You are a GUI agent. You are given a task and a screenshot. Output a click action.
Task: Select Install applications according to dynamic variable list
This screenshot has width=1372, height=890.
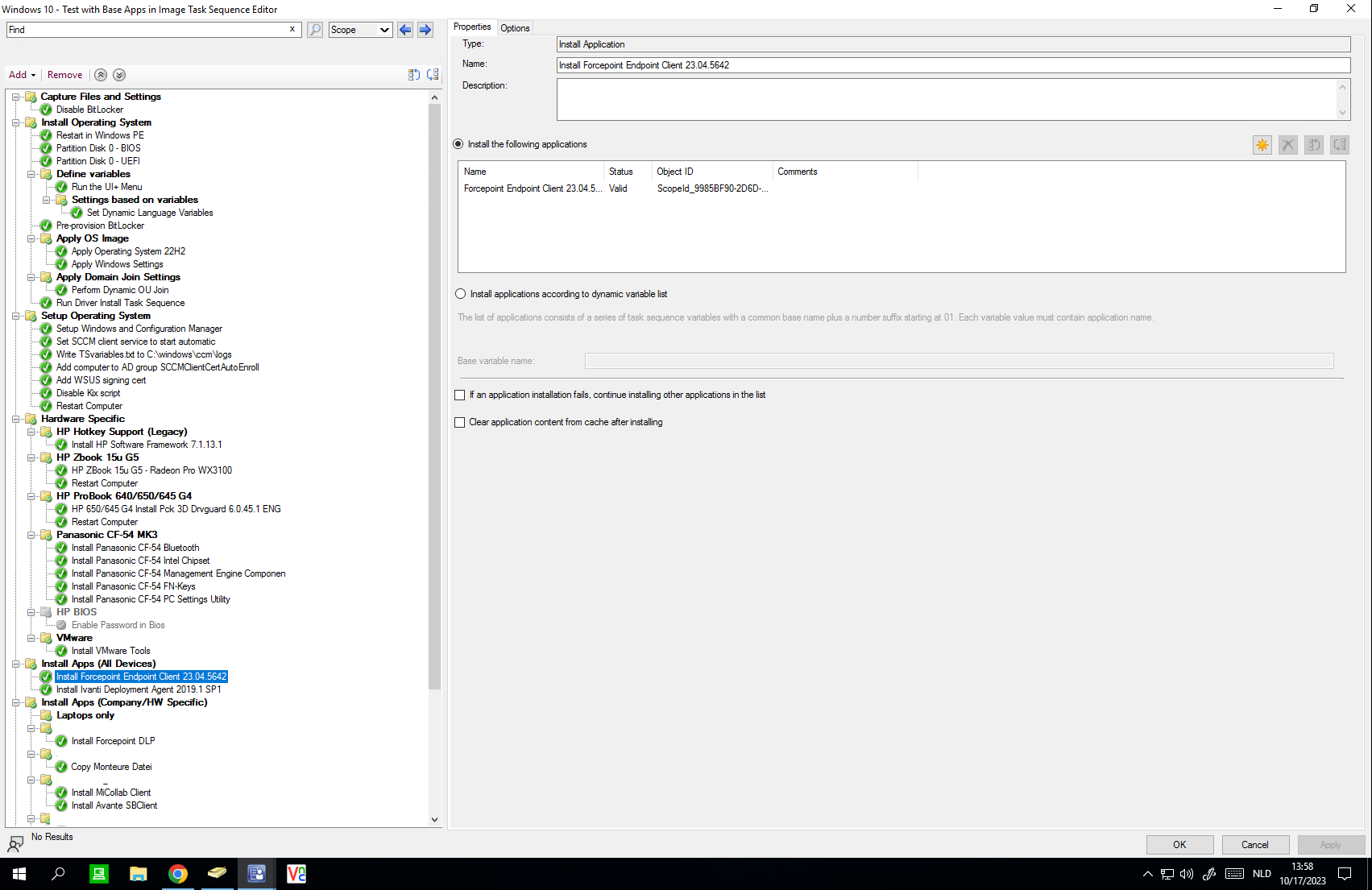tap(460, 294)
